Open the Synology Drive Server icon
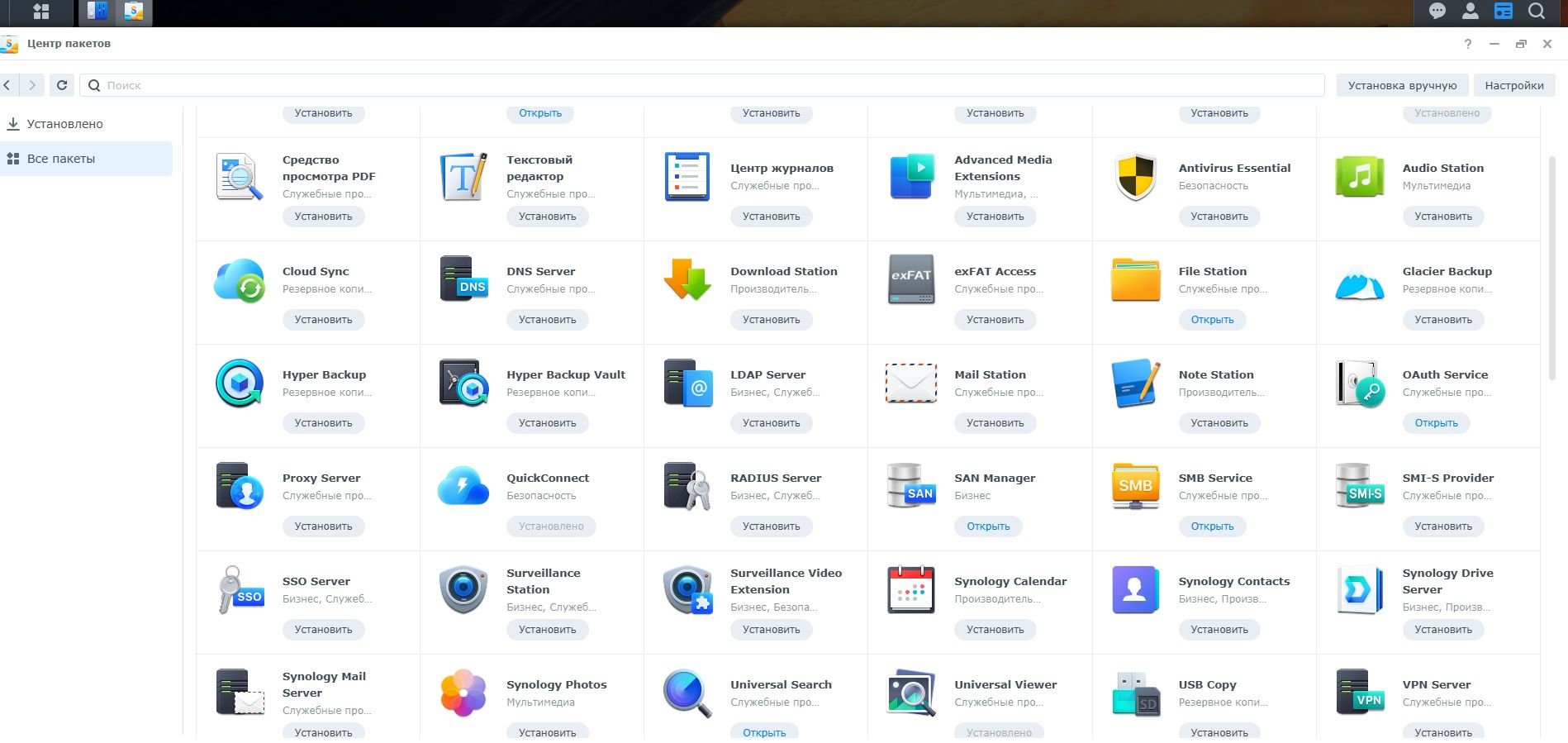1568x743 pixels. (x=1359, y=590)
